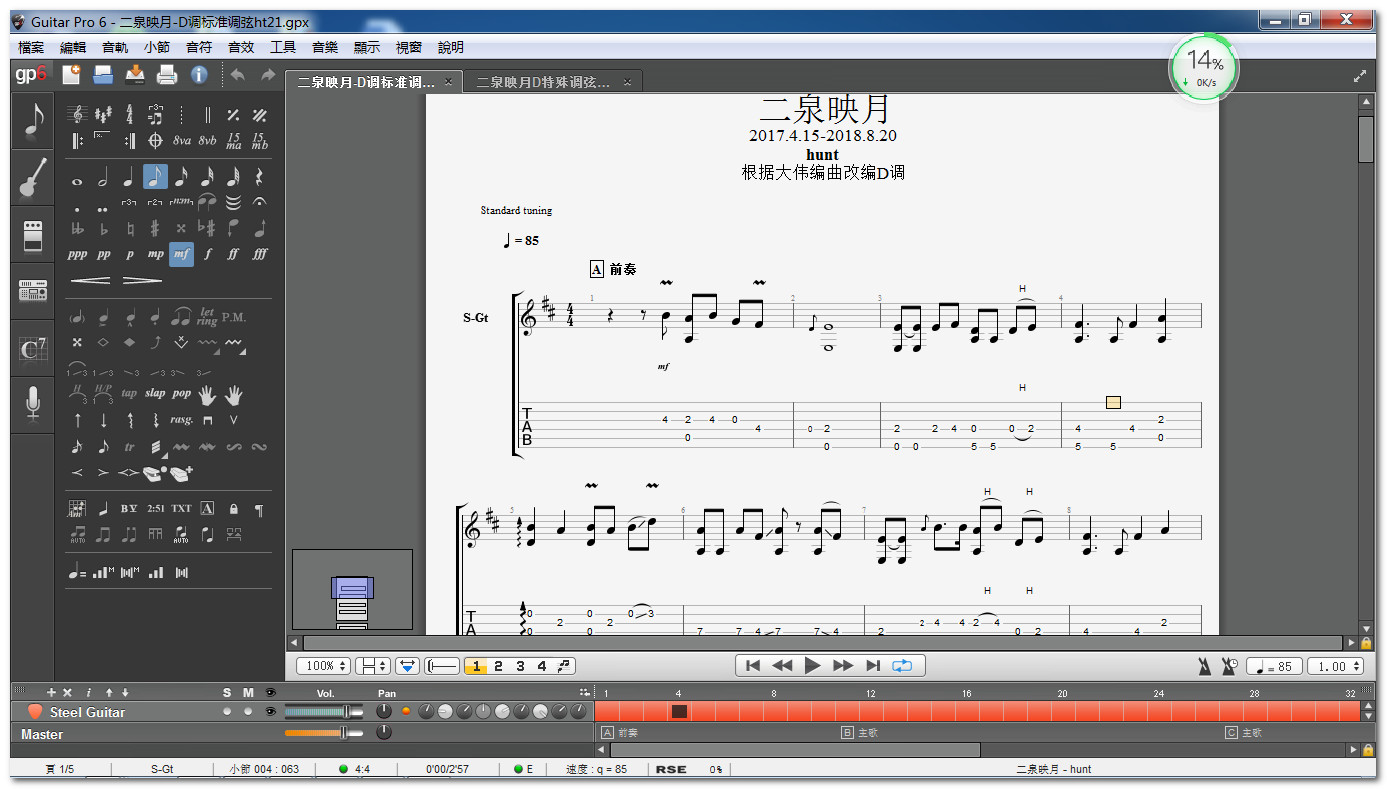Screen dimensions: 1387x789
Task: Adjust the Master volume slider
Action: point(325,733)
